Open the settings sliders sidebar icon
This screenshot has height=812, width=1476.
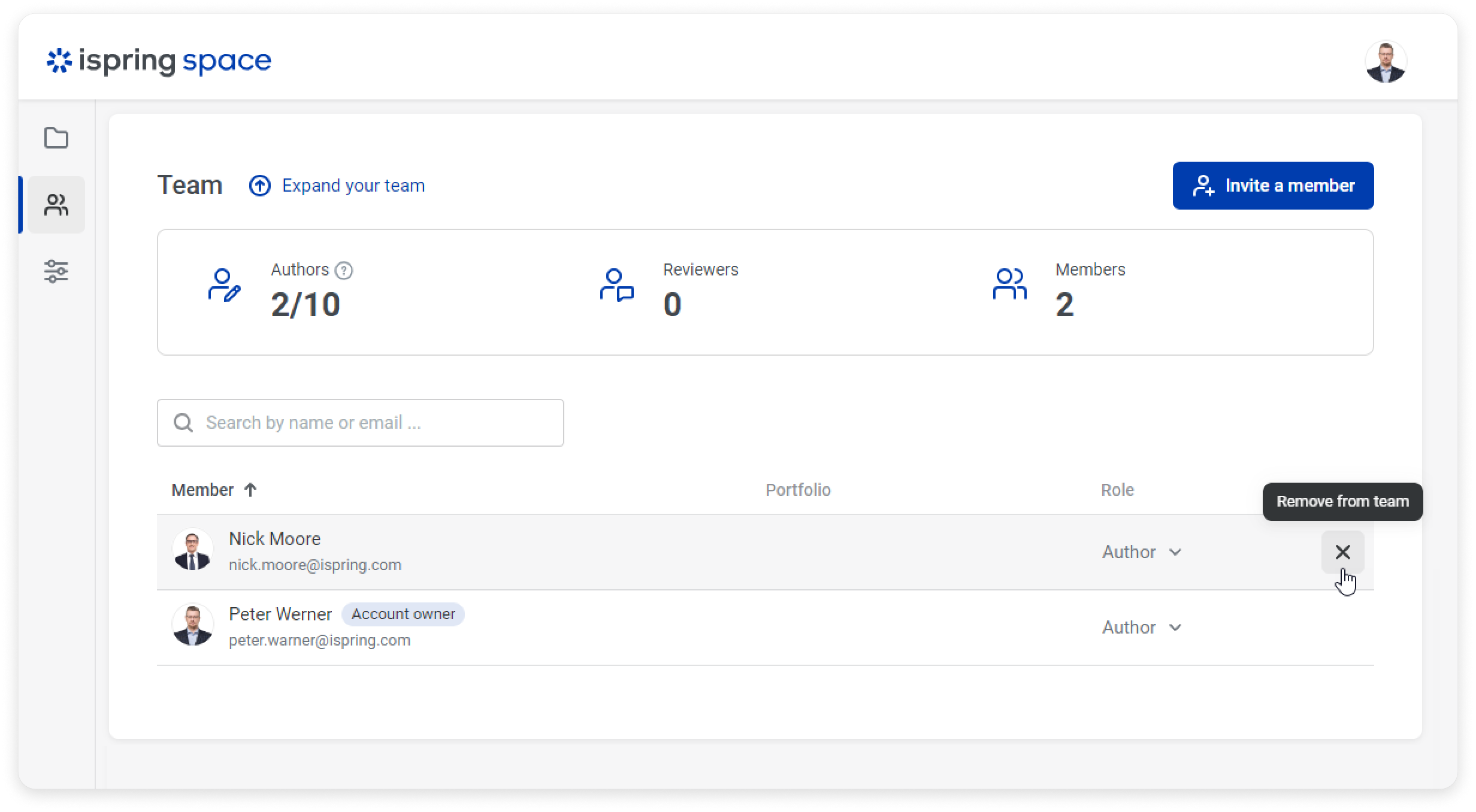(x=56, y=271)
